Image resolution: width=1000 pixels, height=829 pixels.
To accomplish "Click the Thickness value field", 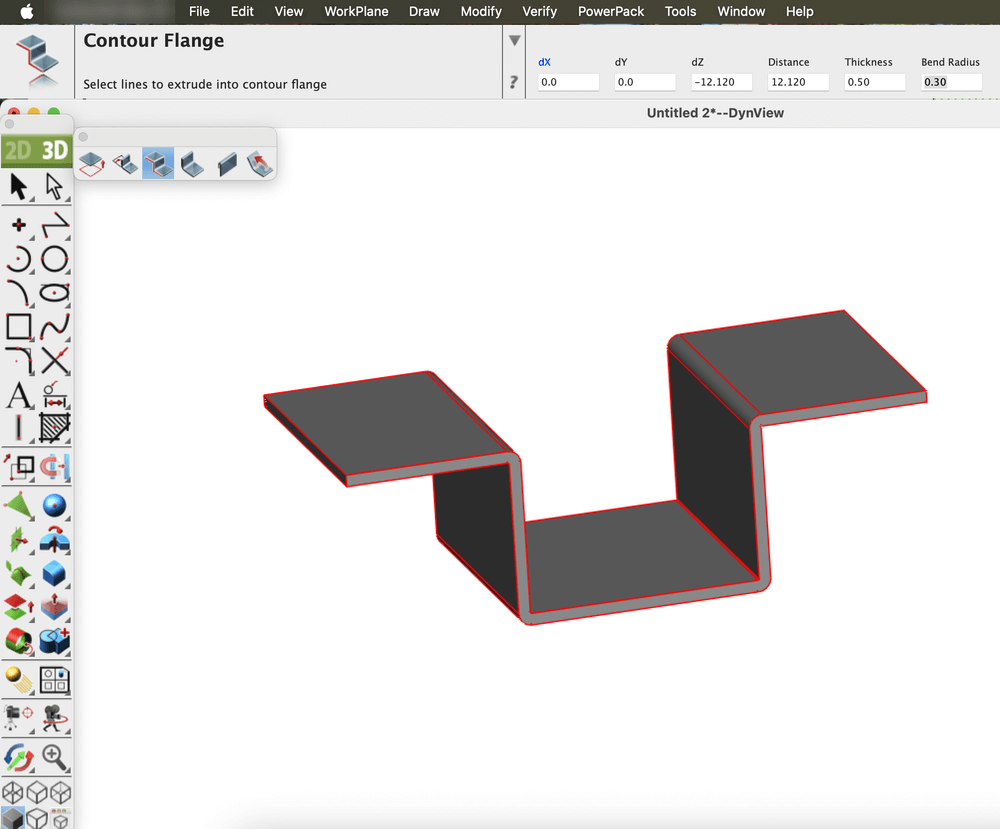I will click(x=874, y=82).
